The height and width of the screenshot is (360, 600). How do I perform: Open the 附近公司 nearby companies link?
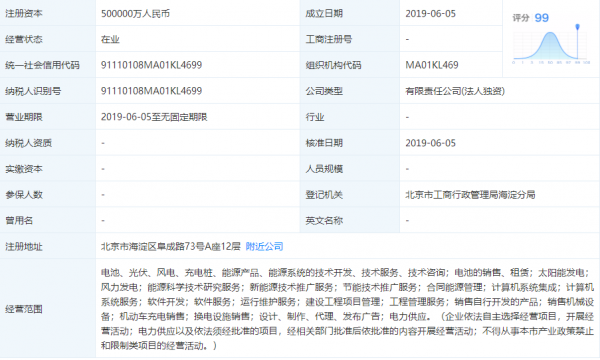click(x=264, y=246)
